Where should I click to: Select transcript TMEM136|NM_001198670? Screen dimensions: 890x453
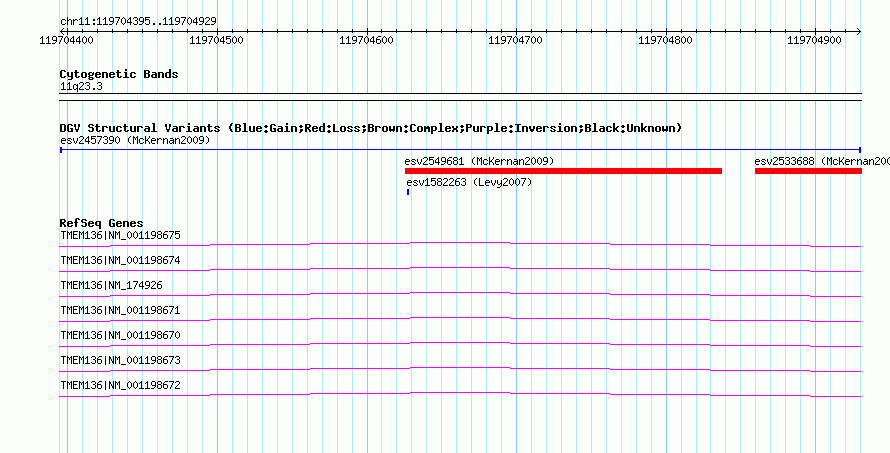[x=120, y=335]
